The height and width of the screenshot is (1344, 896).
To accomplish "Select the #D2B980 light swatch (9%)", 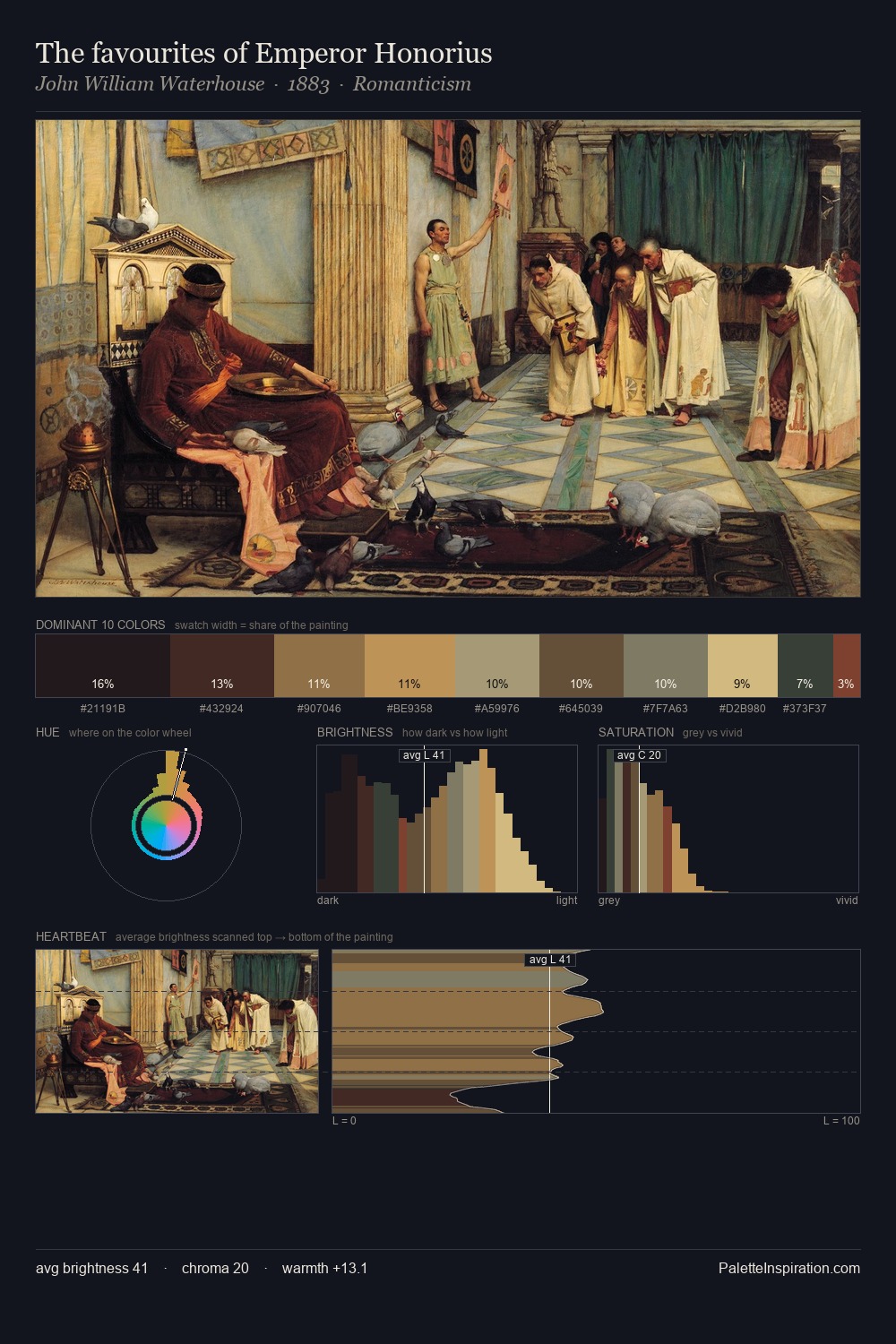I will [743, 666].
